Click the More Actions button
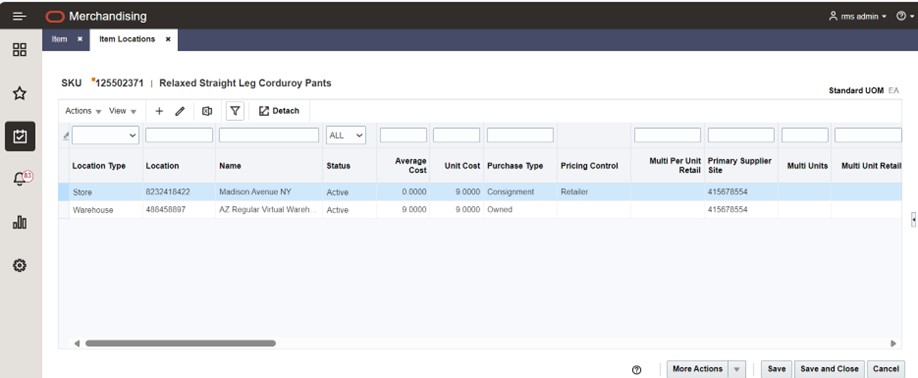 click(697, 369)
